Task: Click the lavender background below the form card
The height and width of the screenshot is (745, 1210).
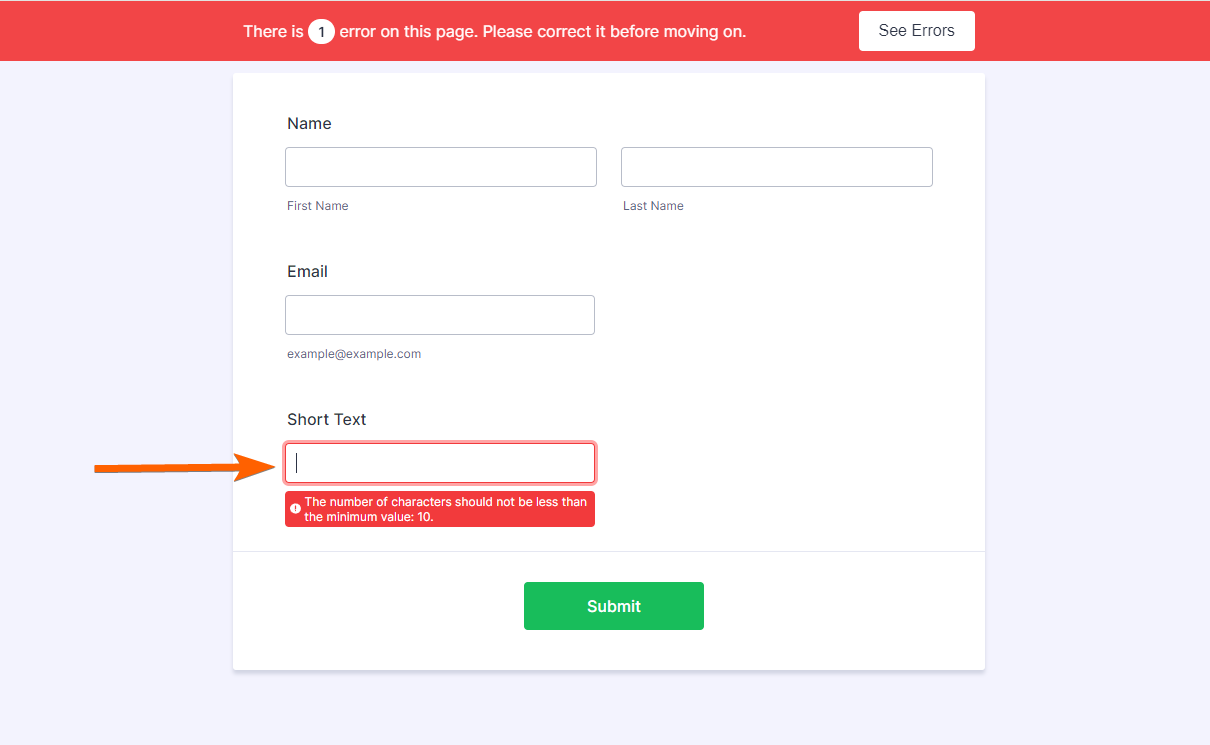Action: pos(608,710)
